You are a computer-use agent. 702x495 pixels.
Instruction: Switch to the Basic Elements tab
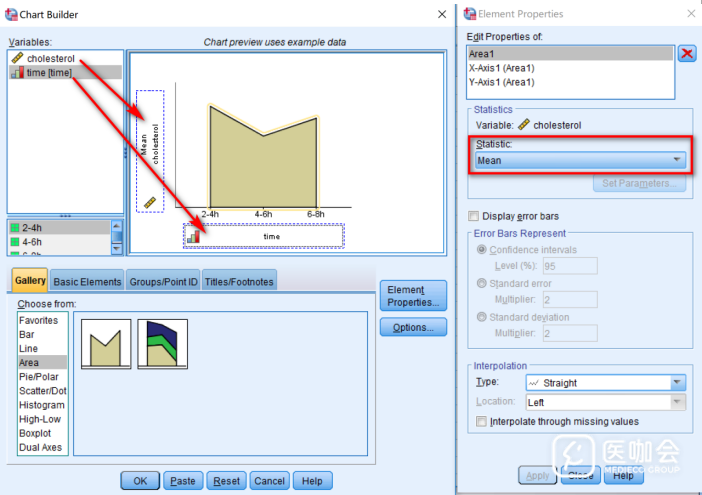coord(87,282)
